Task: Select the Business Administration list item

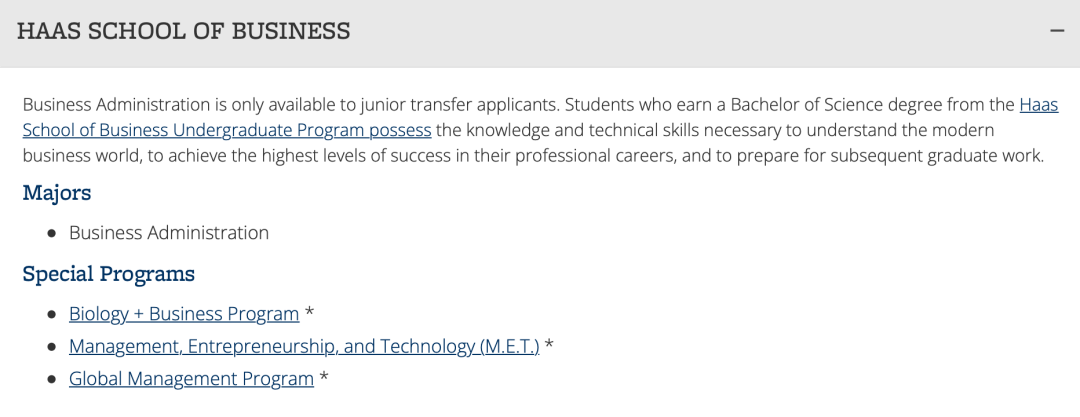Action: [x=169, y=233]
